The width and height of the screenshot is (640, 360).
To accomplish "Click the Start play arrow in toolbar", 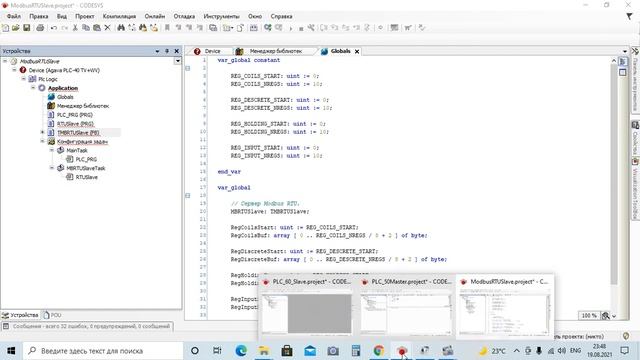I will [x=291, y=28].
